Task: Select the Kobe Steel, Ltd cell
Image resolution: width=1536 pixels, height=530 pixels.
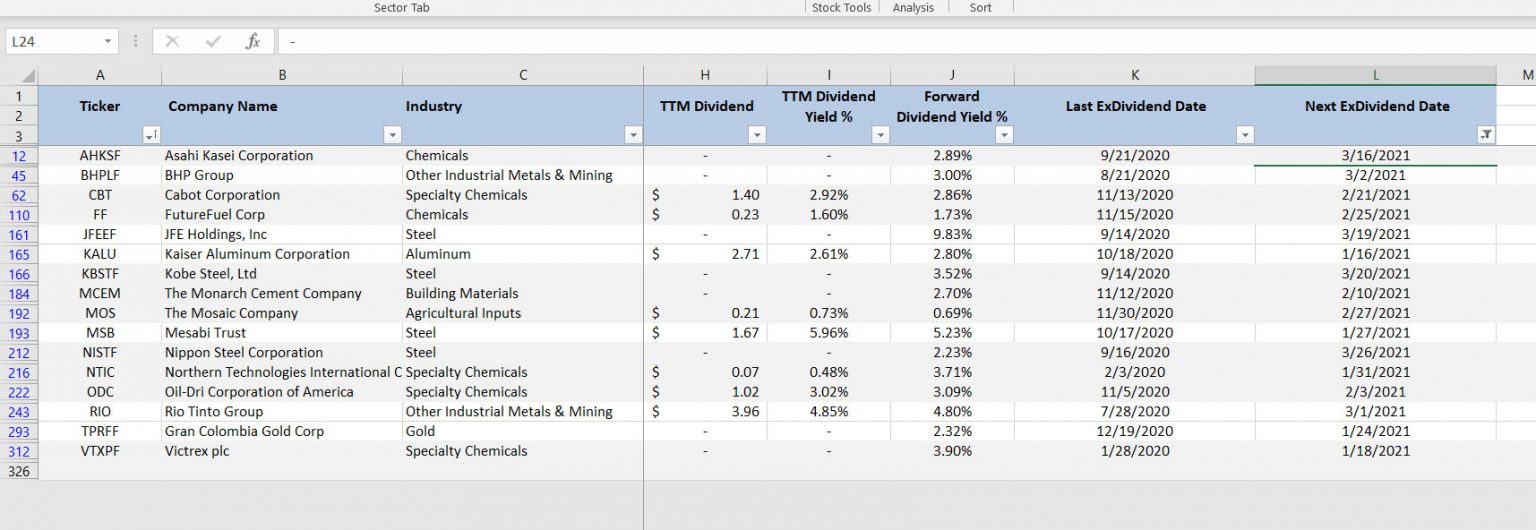Action: (x=282, y=273)
